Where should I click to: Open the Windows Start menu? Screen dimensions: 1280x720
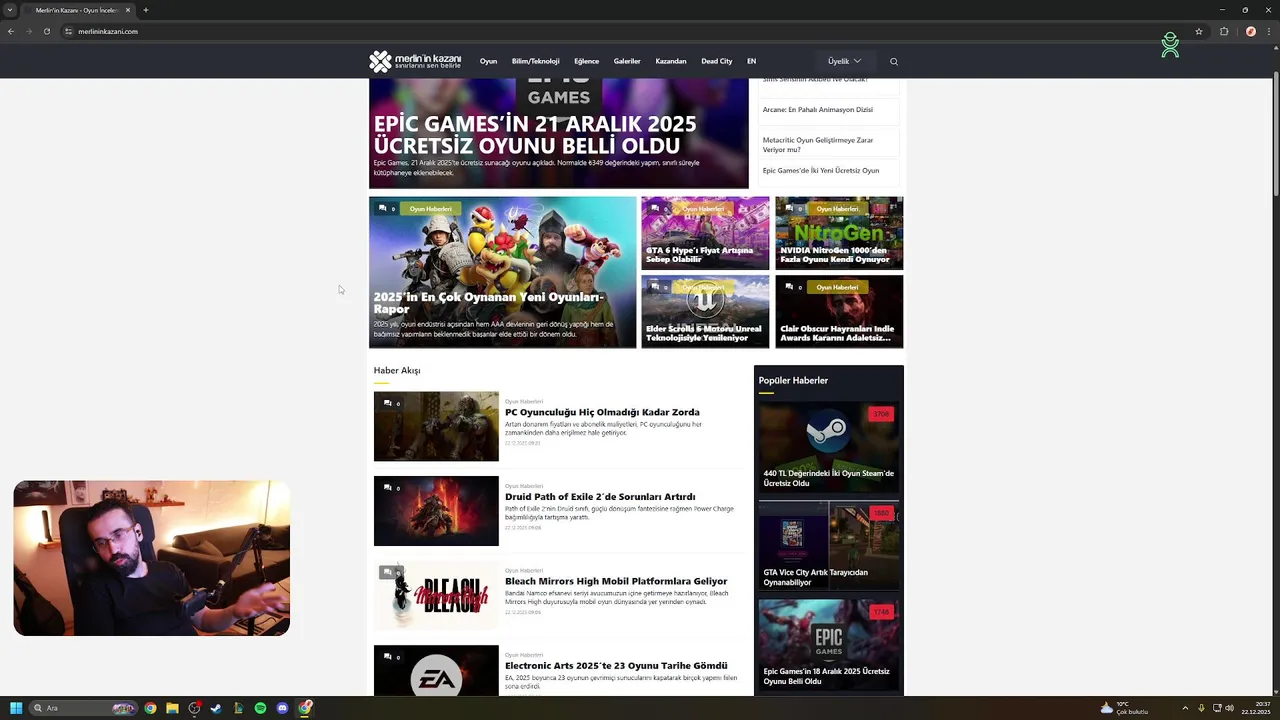pyautogui.click(x=16, y=708)
